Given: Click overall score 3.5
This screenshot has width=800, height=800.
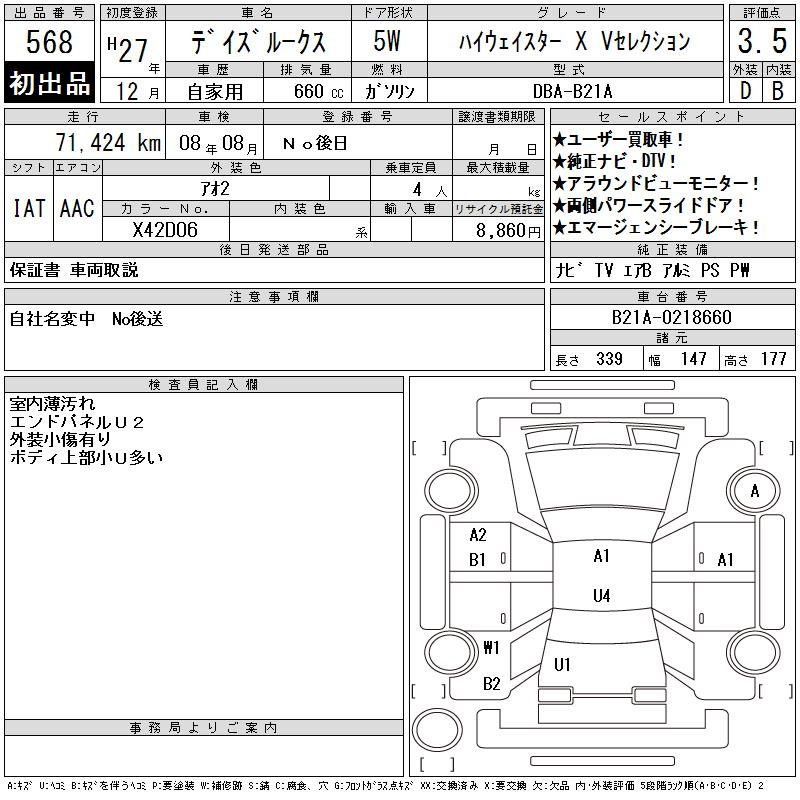Looking at the screenshot, I should pyautogui.click(x=762, y=41).
